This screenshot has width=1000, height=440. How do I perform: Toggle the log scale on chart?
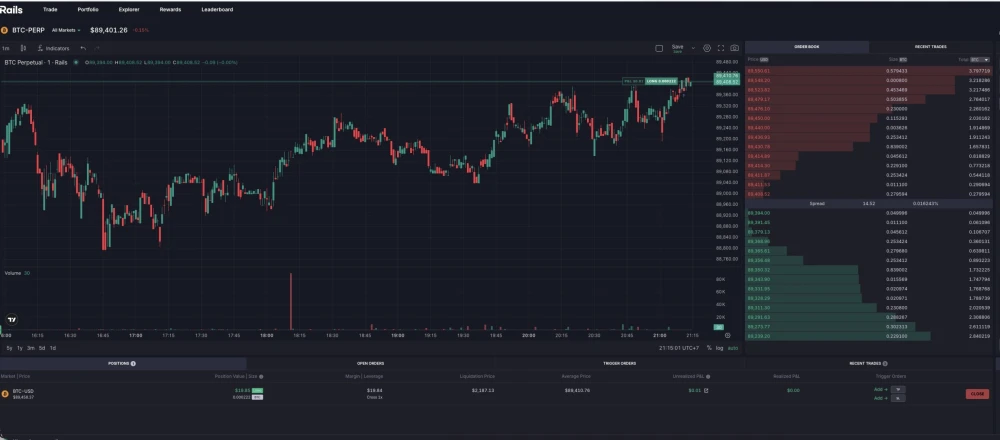[x=720, y=347]
